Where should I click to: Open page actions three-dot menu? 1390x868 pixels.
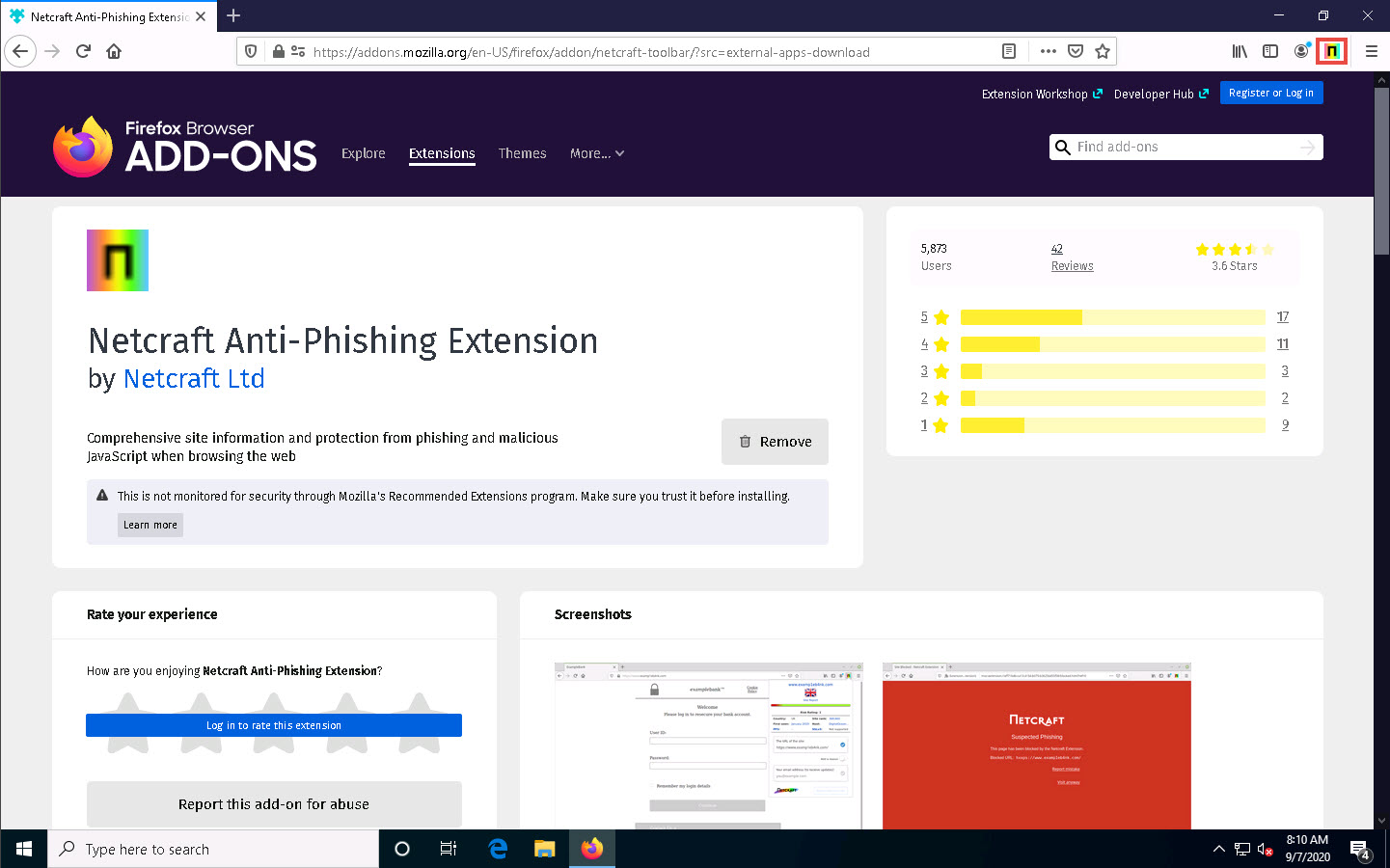[1049, 52]
